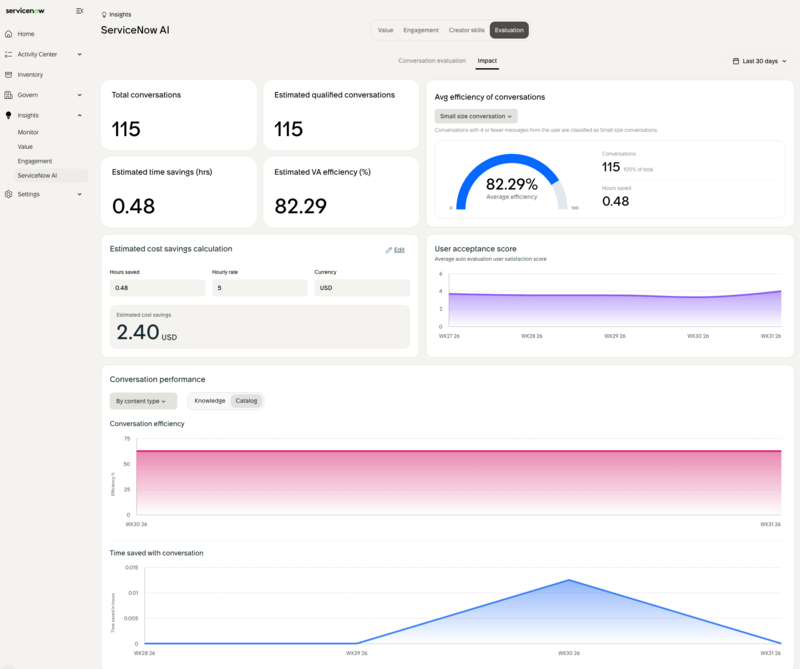Click the Insights lightbulb sidebar icon
800x669 pixels.
8,115
